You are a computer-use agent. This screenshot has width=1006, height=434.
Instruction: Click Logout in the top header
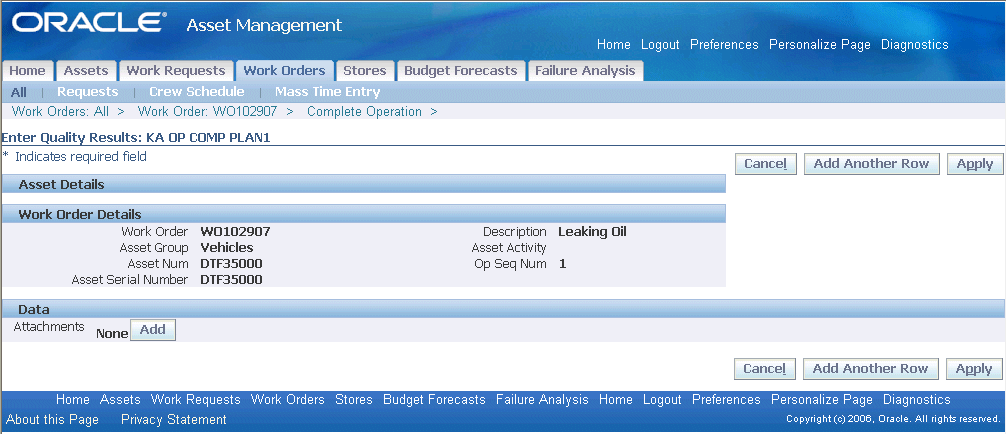click(x=660, y=44)
